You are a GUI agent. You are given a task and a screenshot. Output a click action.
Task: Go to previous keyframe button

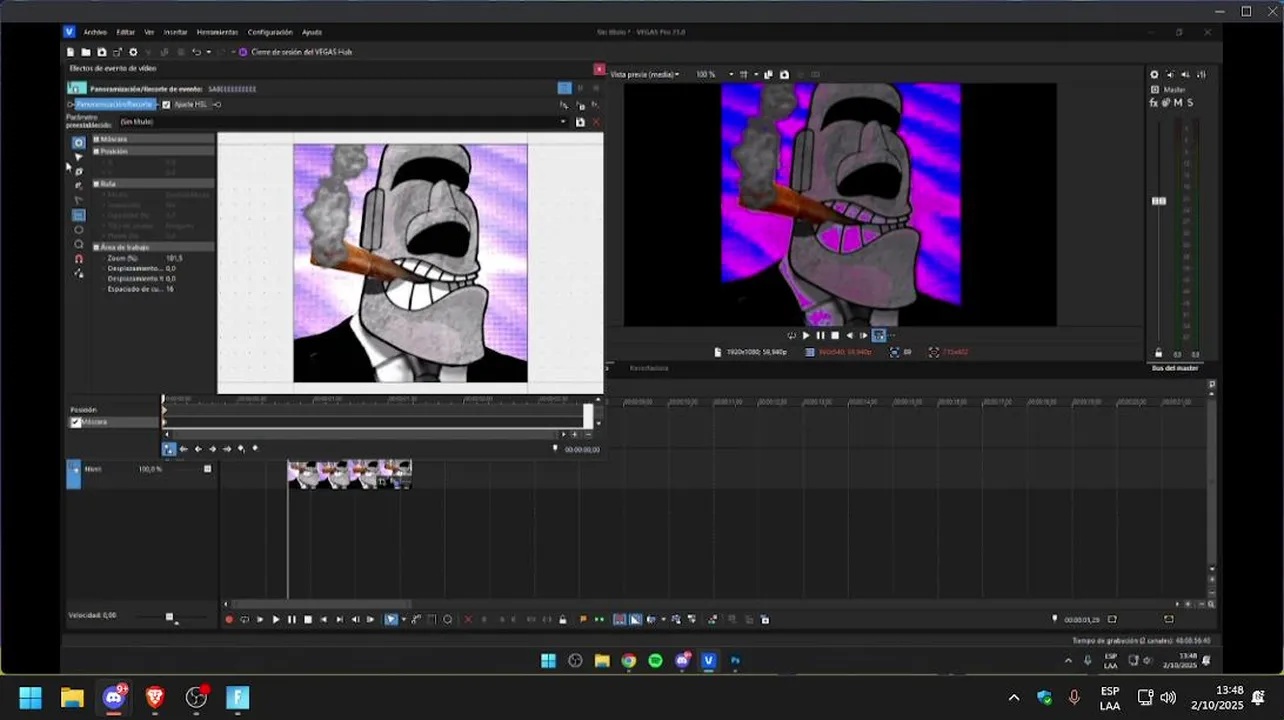(x=198, y=449)
